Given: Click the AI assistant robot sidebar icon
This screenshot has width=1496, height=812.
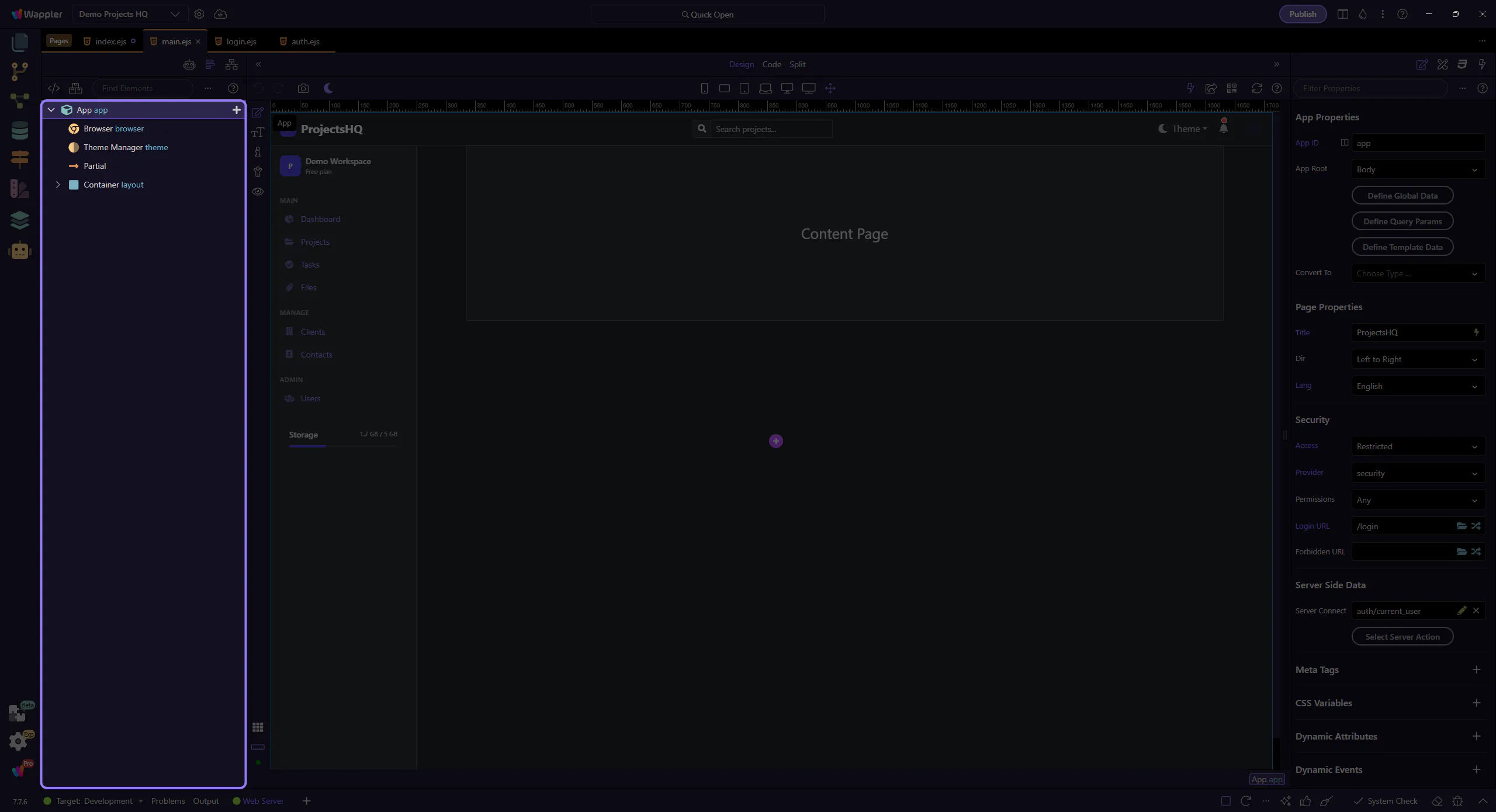Looking at the screenshot, I should pyautogui.click(x=19, y=251).
